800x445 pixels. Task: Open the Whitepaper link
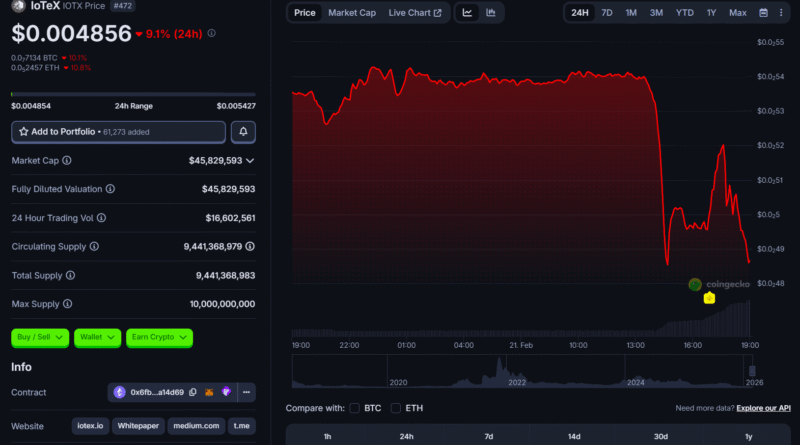(138, 426)
